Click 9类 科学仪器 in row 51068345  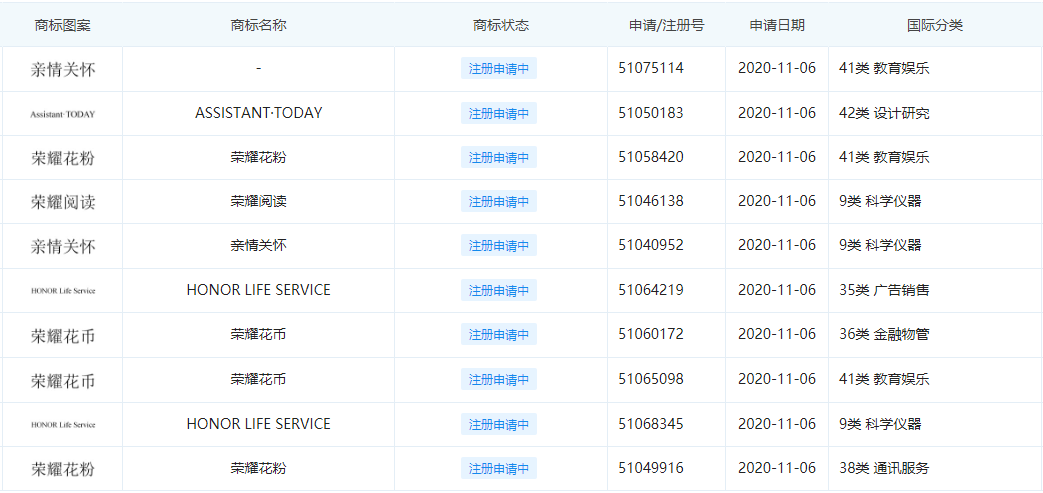click(x=880, y=424)
